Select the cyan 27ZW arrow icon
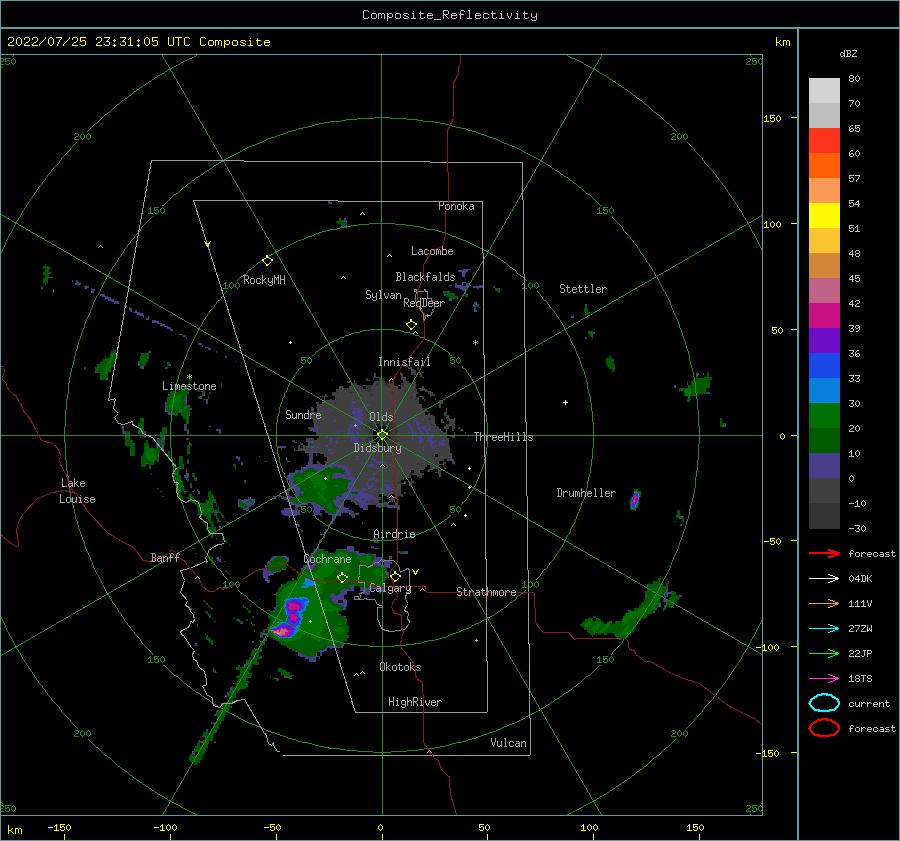 tap(824, 629)
